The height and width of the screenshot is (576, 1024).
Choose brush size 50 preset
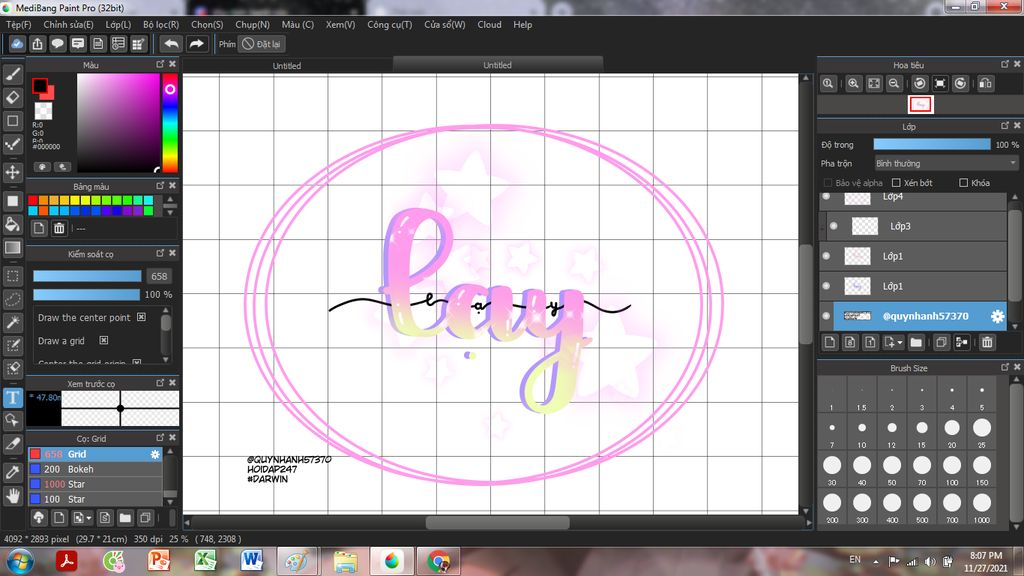(x=891, y=470)
